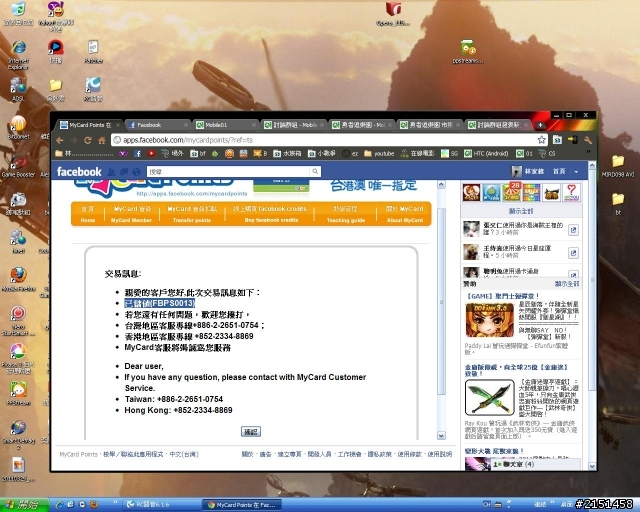Viewport: 640px width, 512px height.
Task: Open the Mozilla Firefox desktop icon
Action: (18, 279)
